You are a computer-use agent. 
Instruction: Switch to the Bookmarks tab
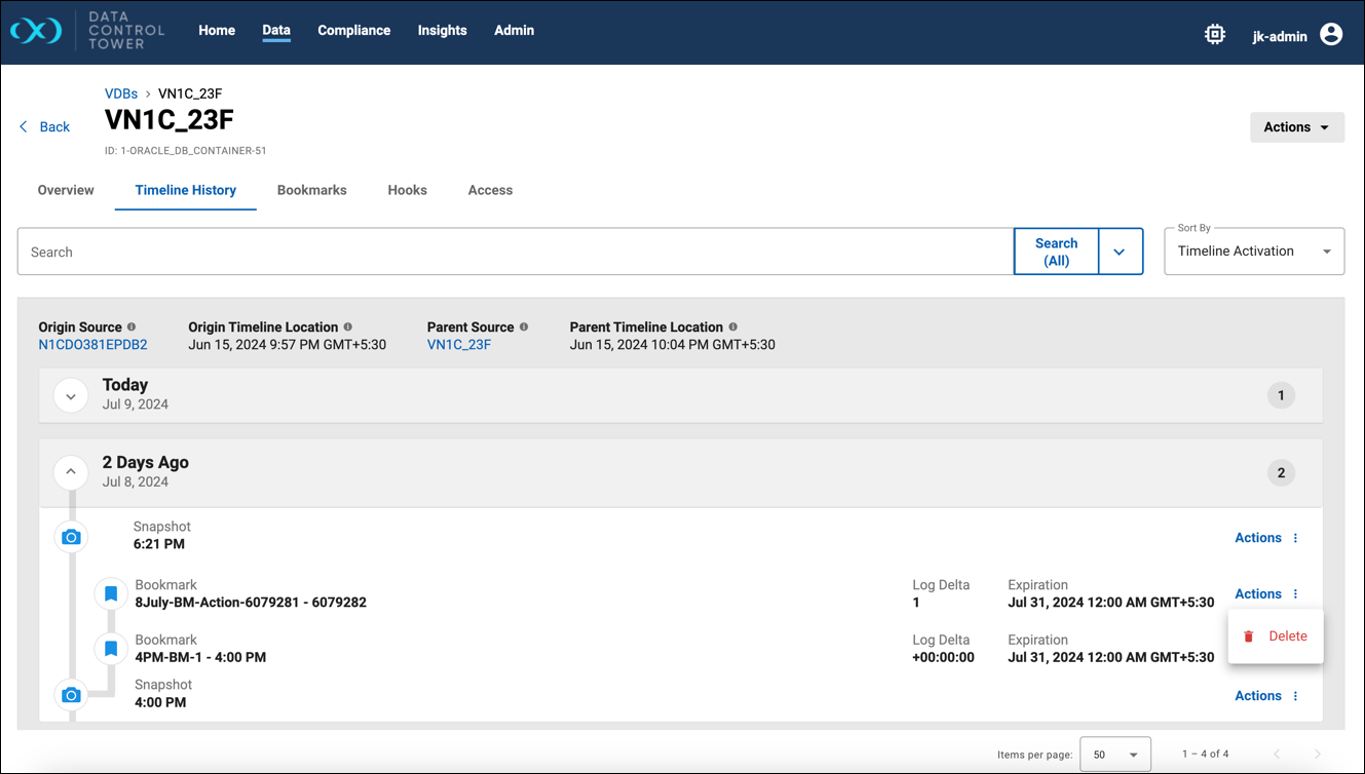tap(312, 190)
